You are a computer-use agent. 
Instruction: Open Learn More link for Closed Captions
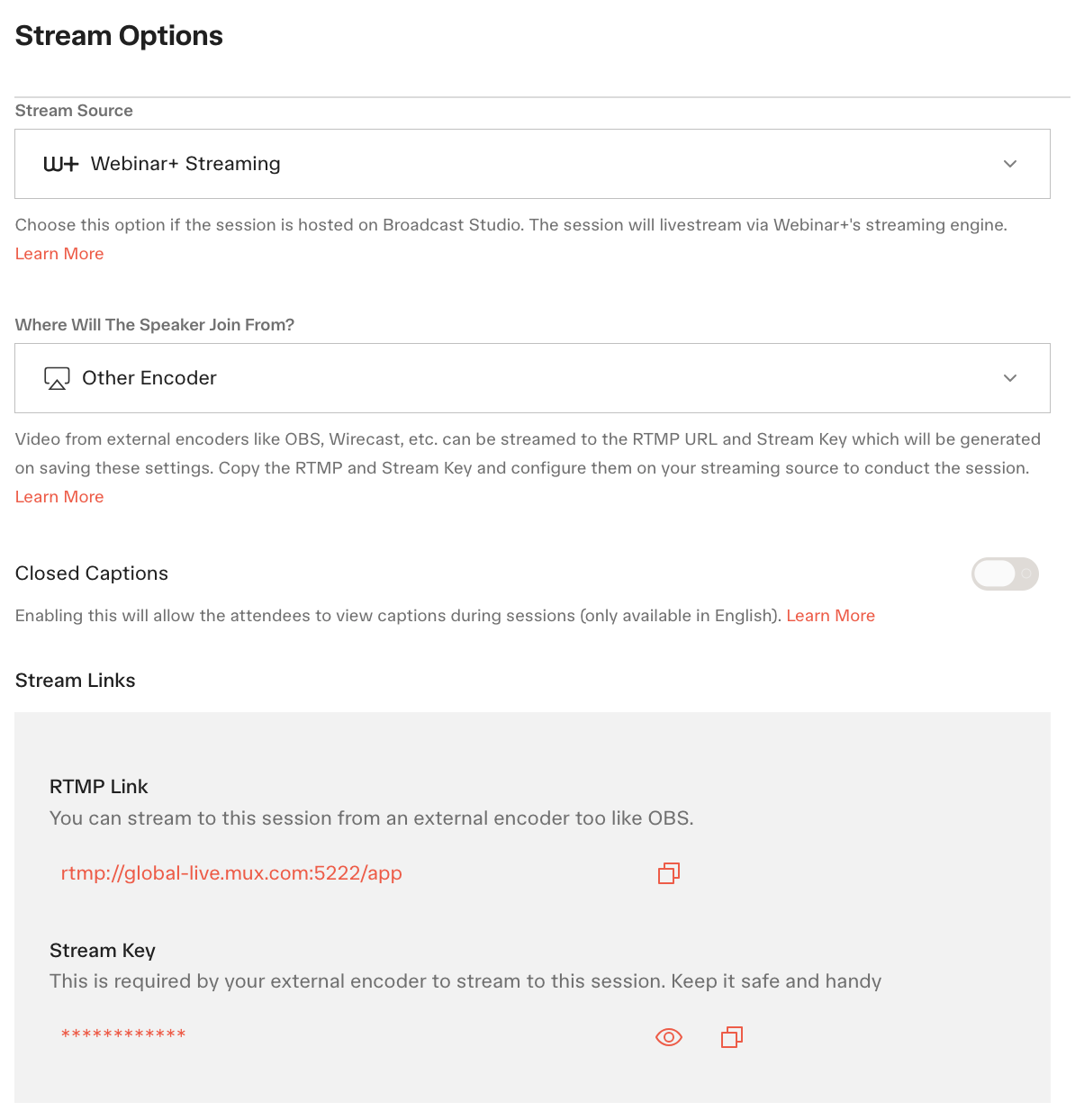pos(831,616)
